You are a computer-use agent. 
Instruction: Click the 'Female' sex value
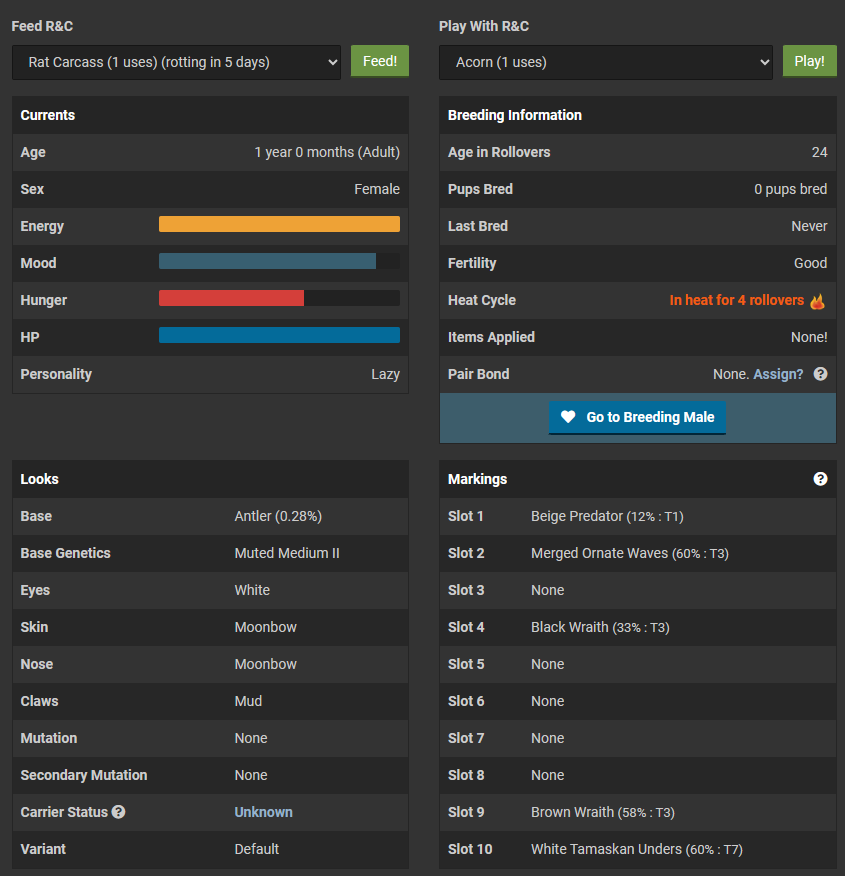click(377, 189)
